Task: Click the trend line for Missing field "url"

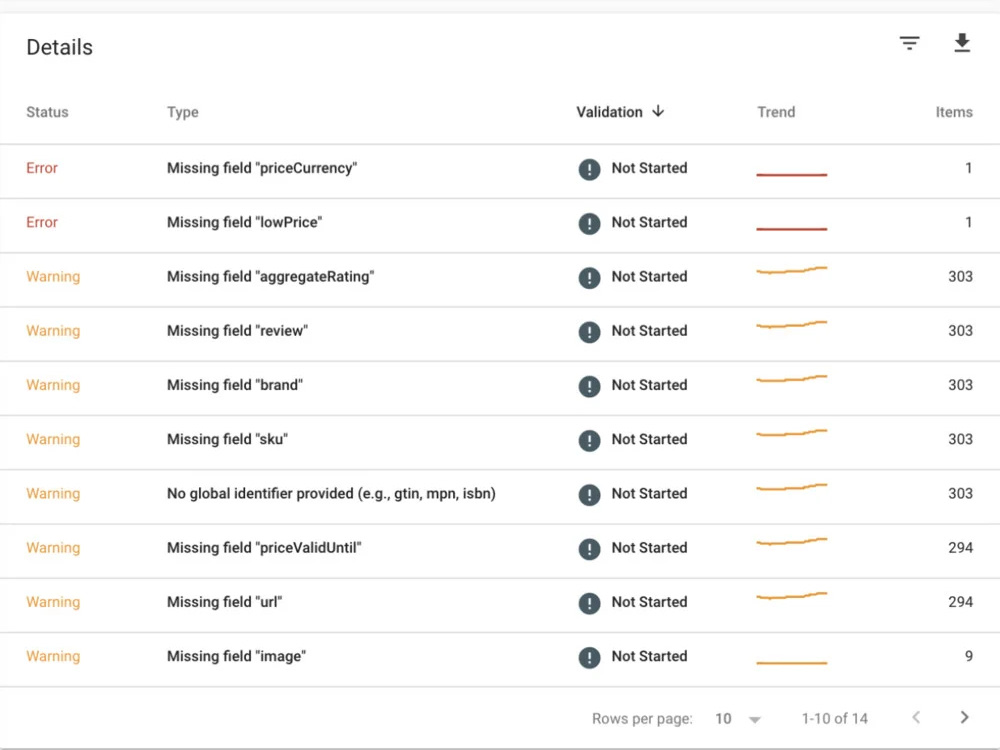Action: pos(791,596)
